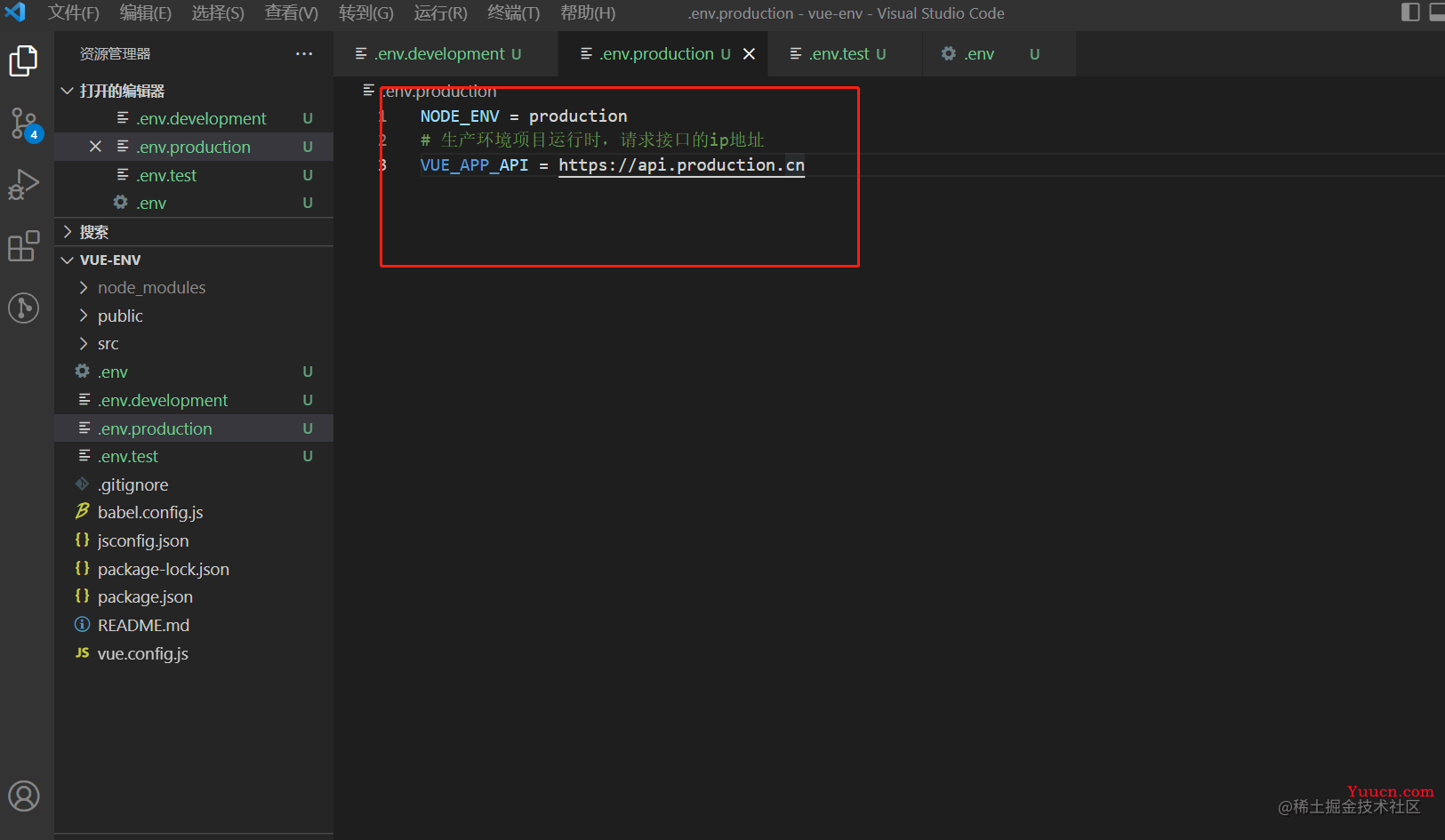Select .env.development in open editors list
This screenshot has height=840, width=1445.
pos(194,118)
